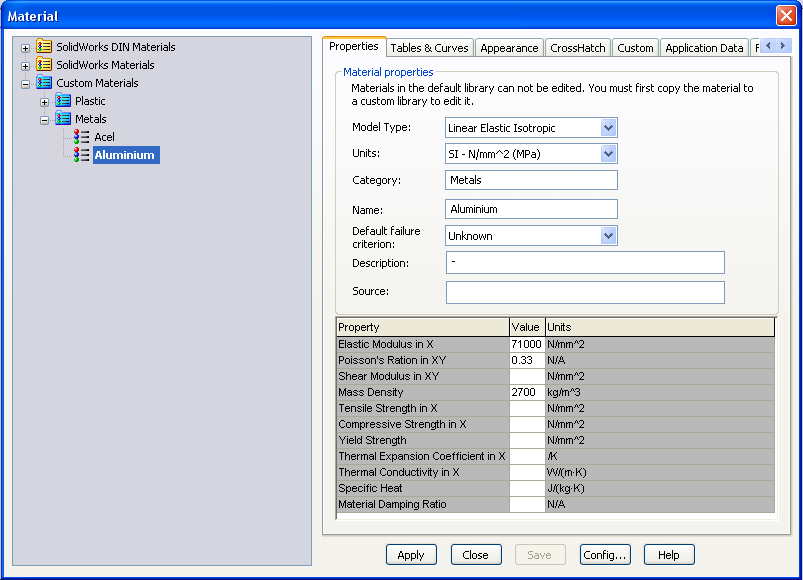803x580 pixels.
Task: Open the Custom tab
Action: [635, 48]
